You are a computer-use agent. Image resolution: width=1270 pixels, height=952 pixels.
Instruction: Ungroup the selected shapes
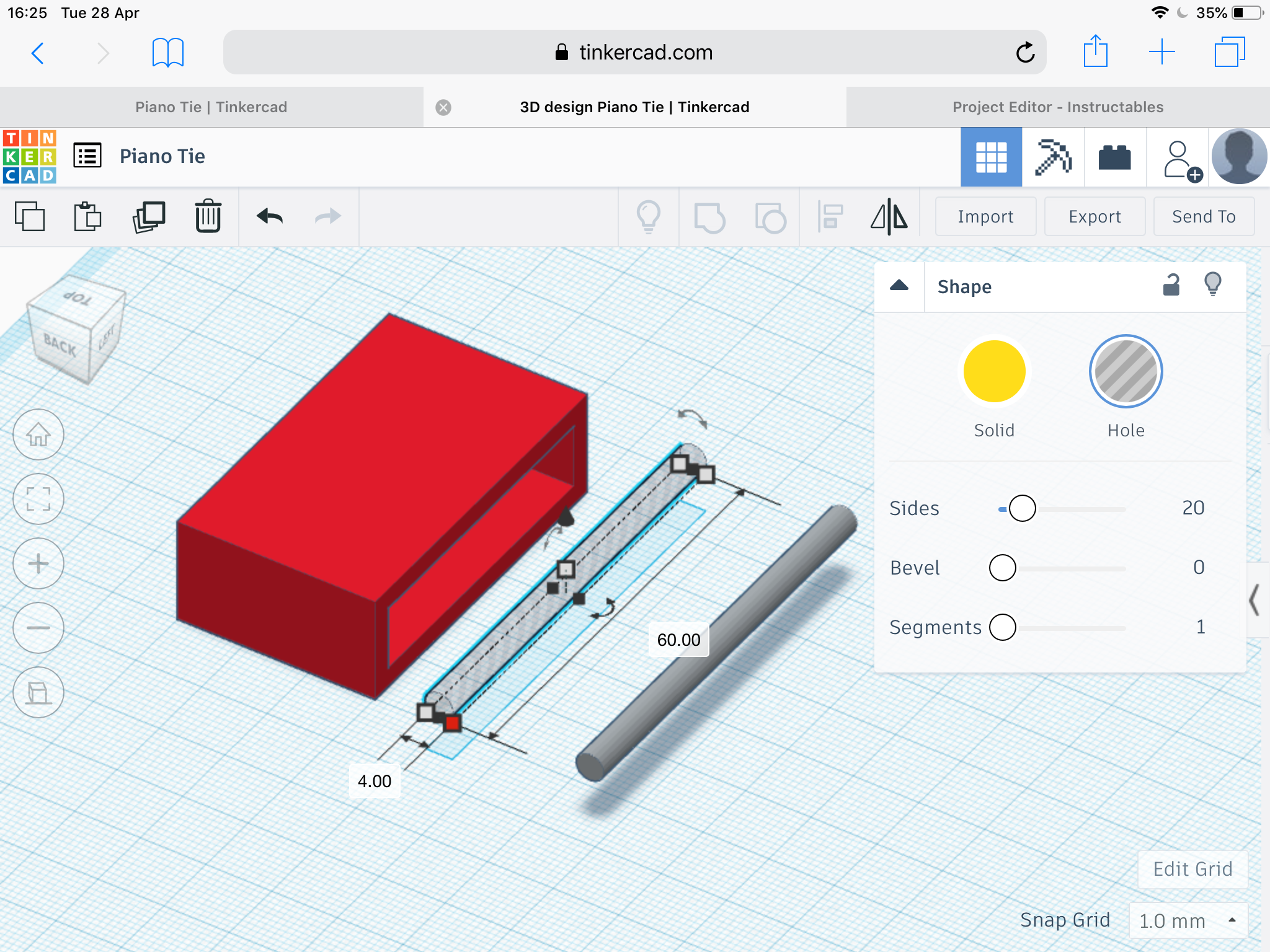pos(770,218)
